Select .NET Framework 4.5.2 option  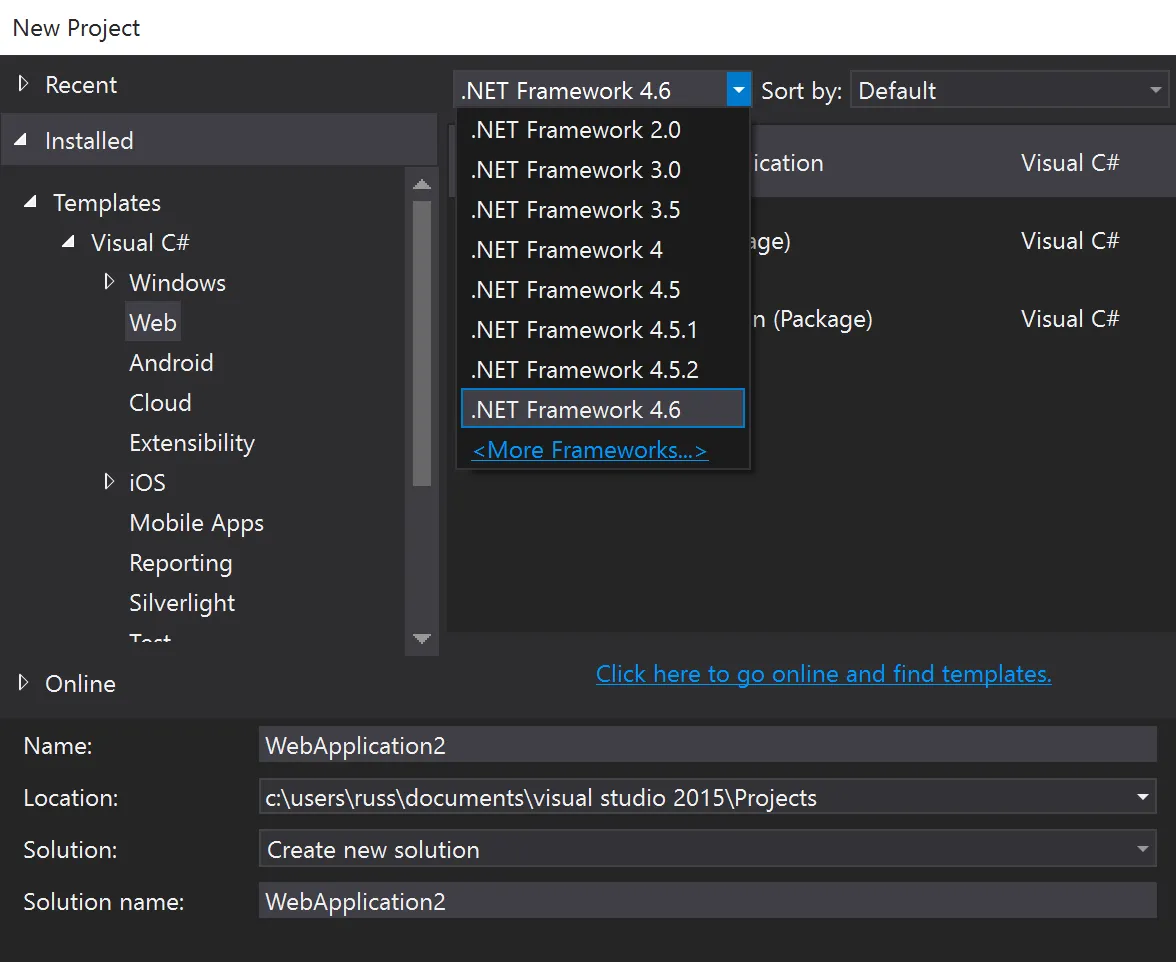[585, 370]
